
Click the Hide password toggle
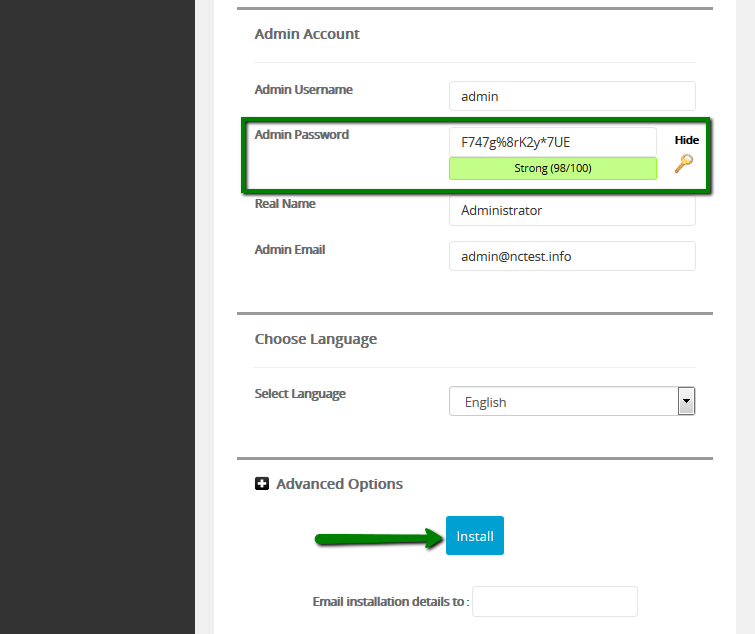point(686,140)
